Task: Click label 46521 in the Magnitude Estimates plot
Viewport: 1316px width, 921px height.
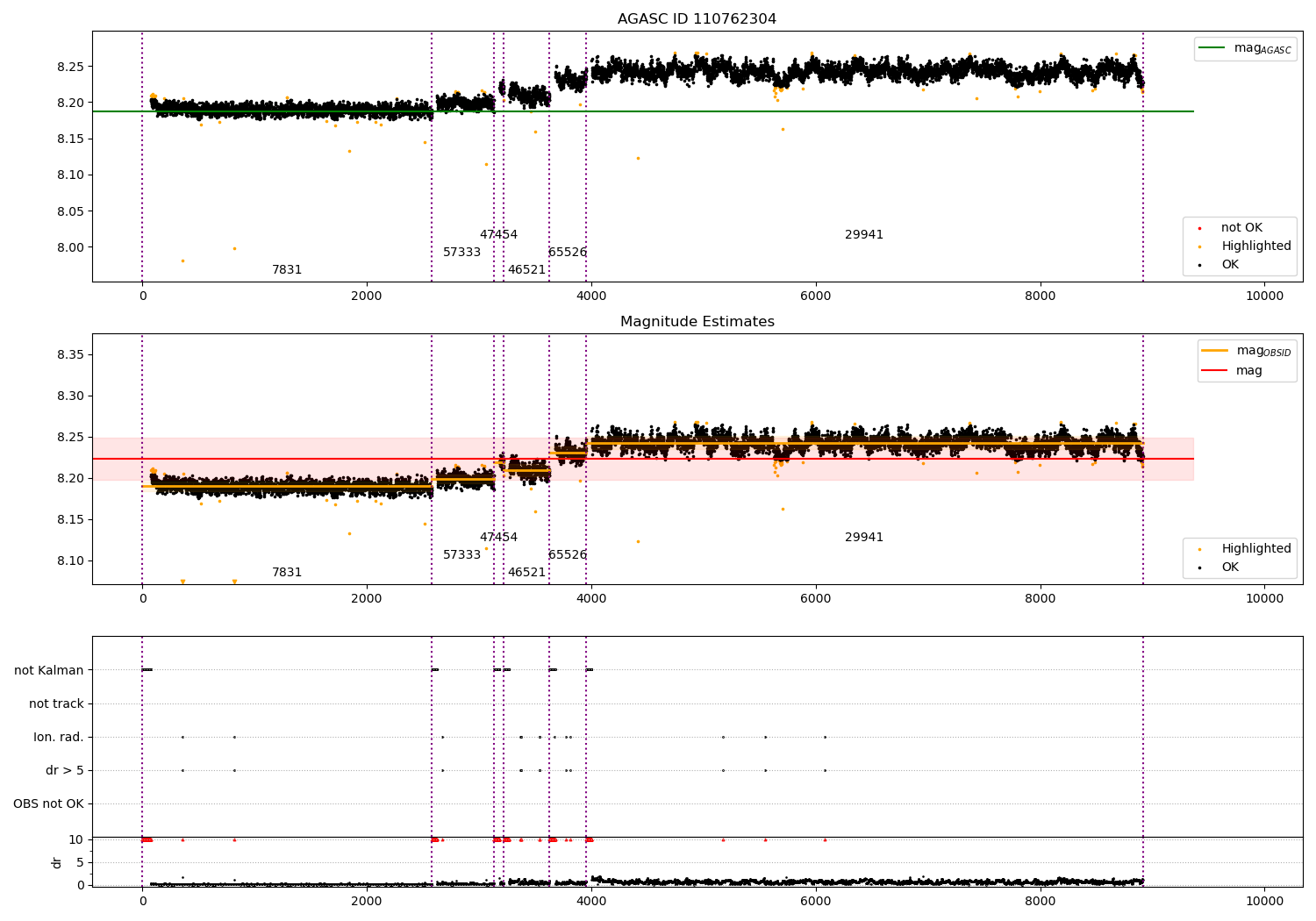Action: (526, 573)
